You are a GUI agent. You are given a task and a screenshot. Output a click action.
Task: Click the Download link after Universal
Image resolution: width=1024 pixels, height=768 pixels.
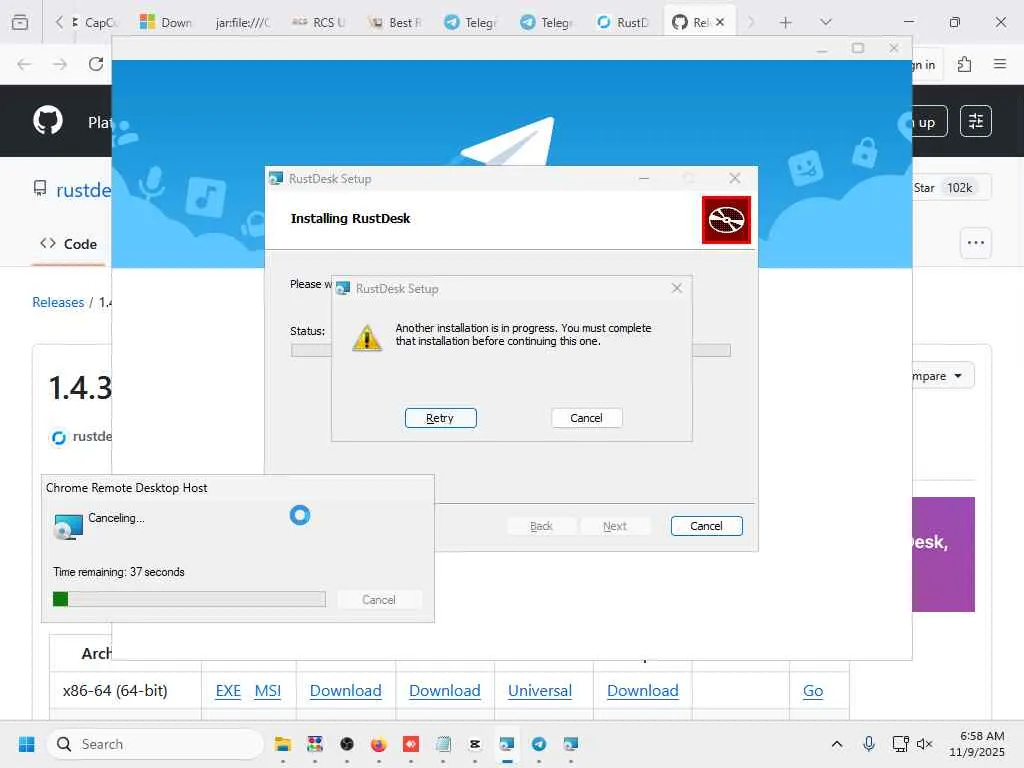tap(643, 690)
